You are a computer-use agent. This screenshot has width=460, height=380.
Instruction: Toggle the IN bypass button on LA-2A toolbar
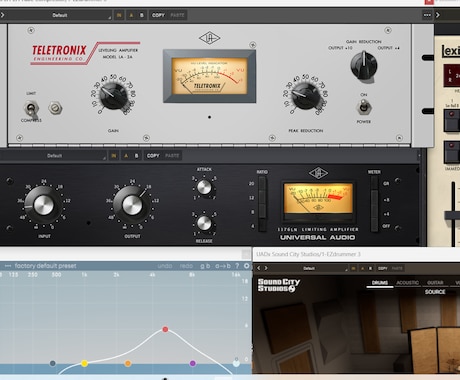click(119, 15)
